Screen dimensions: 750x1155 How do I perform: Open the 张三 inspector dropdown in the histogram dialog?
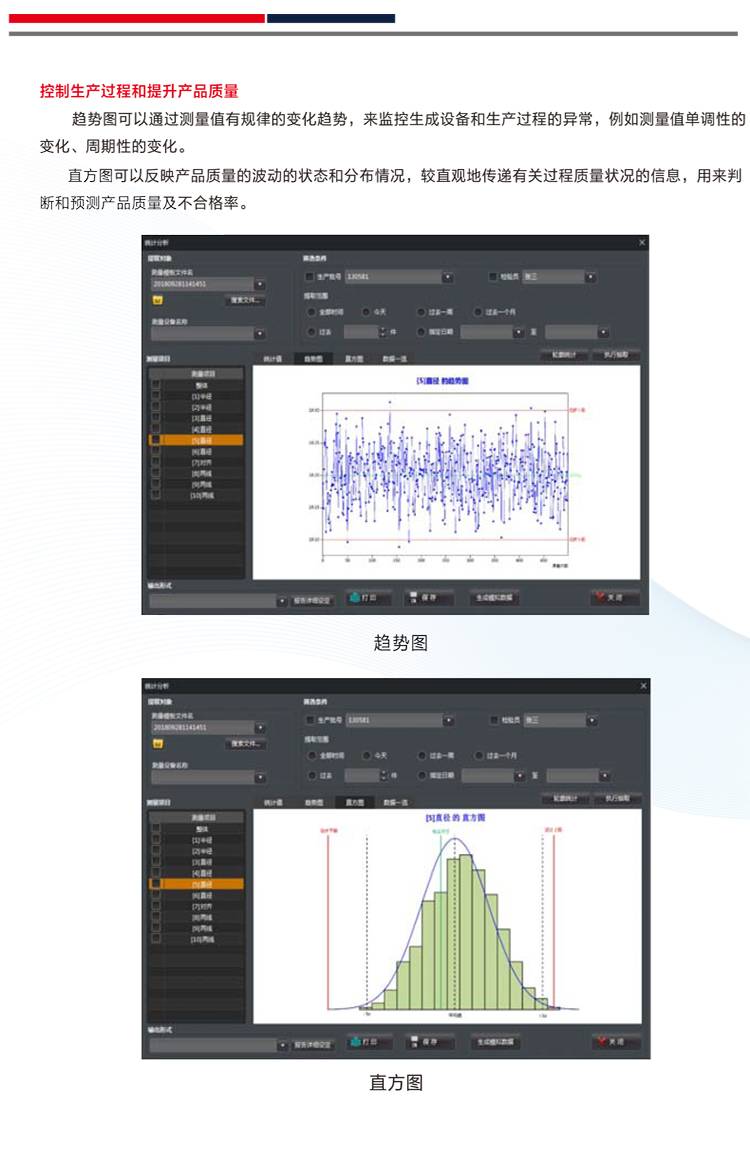(x=591, y=721)
